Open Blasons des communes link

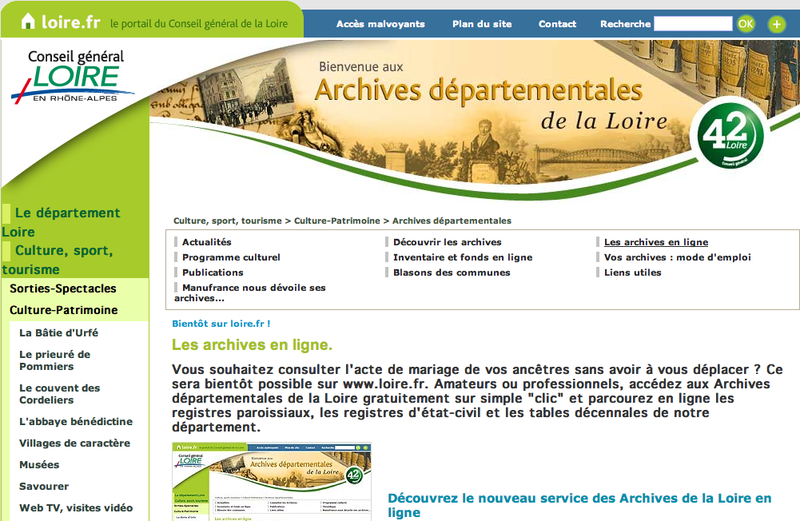click(452, 272)
